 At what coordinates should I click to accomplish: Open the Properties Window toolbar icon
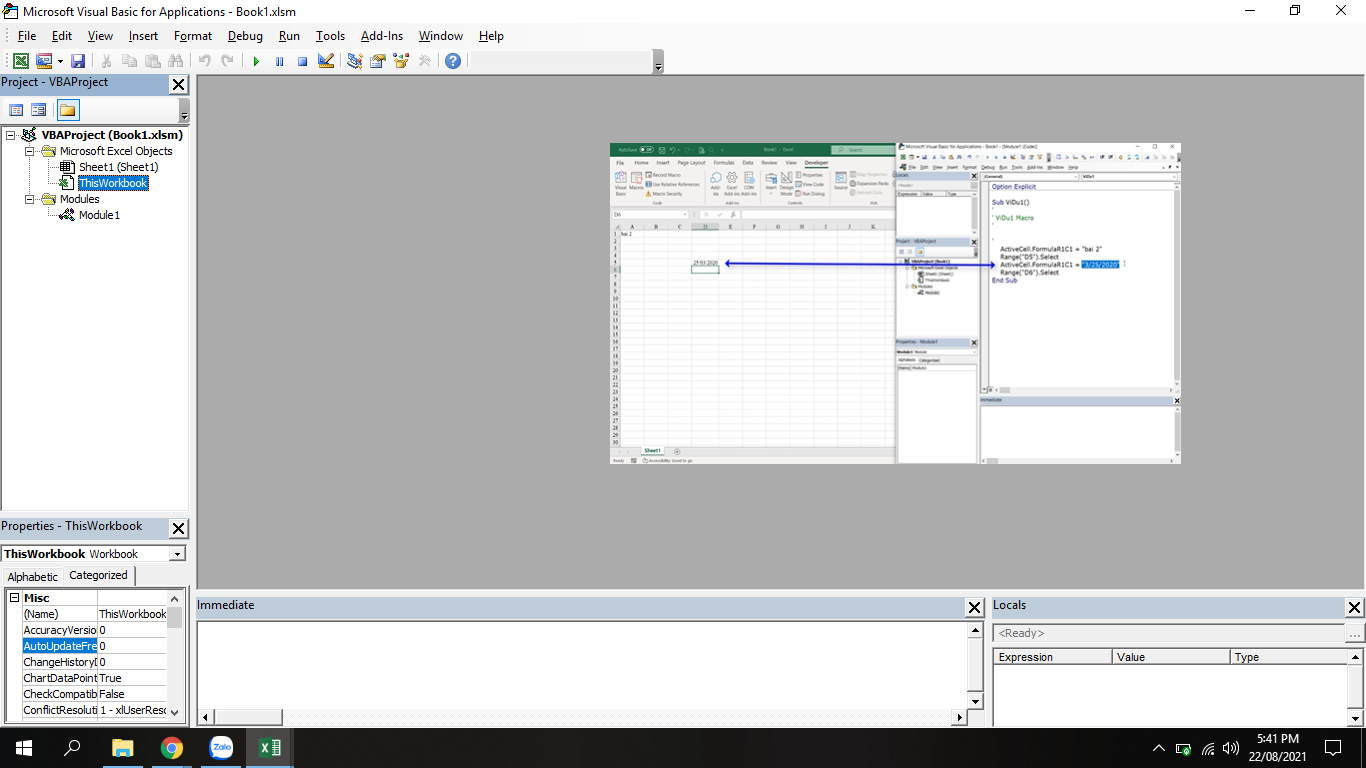click(378, 61)
